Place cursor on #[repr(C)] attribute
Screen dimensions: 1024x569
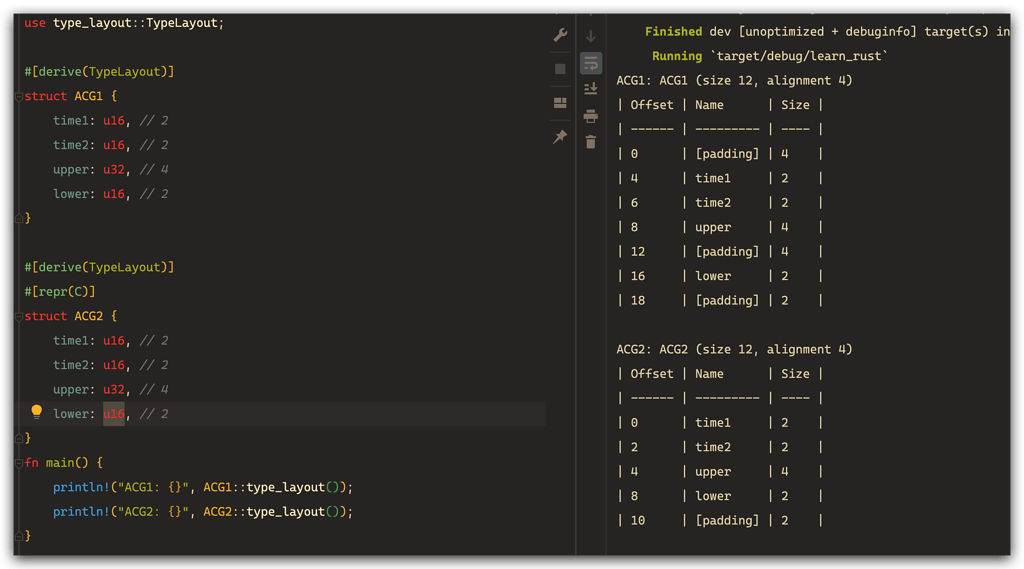pyautogui.click(x=60, y=292)
